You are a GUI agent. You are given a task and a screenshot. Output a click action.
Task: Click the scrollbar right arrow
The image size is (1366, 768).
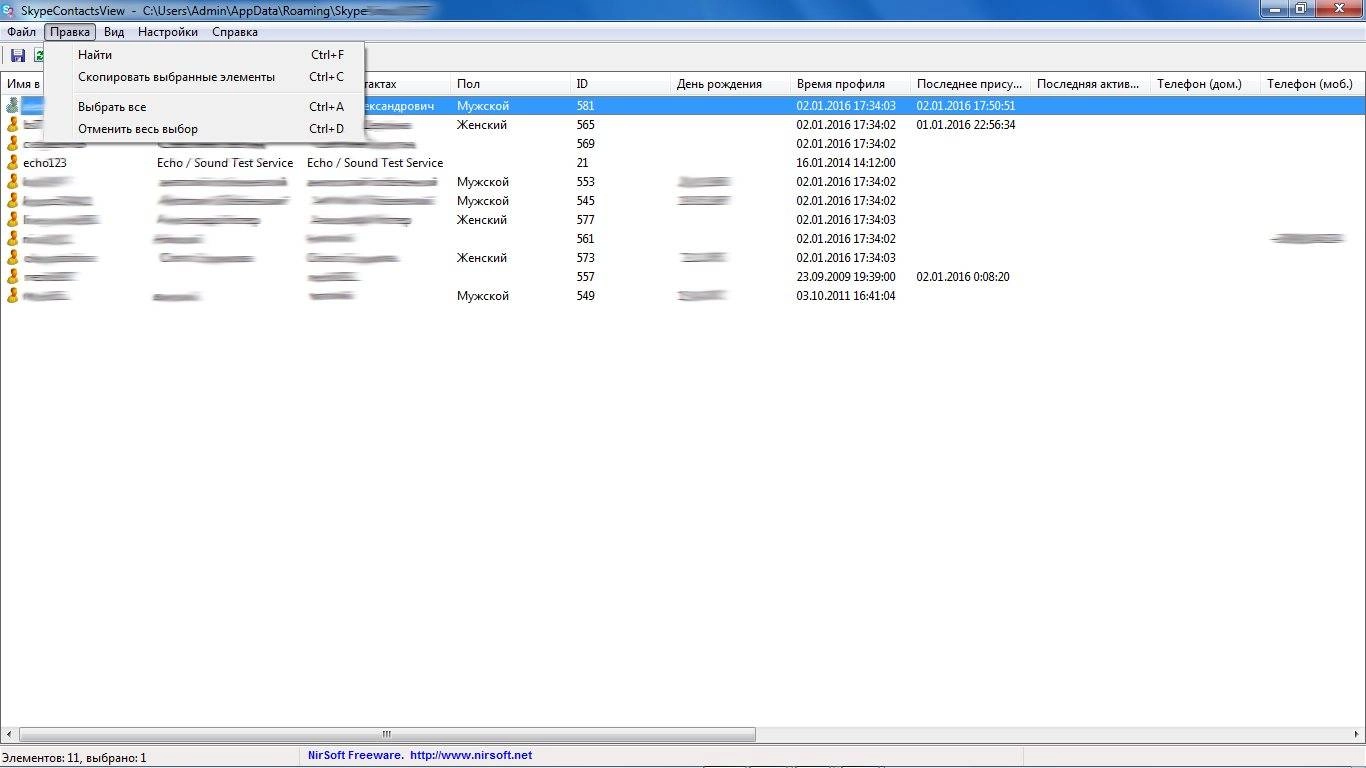pos(1357,734)
